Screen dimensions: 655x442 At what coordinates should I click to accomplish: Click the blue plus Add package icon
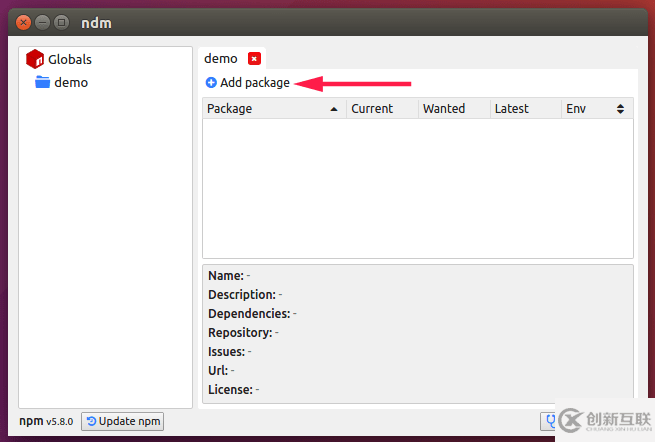coord(211,83)
